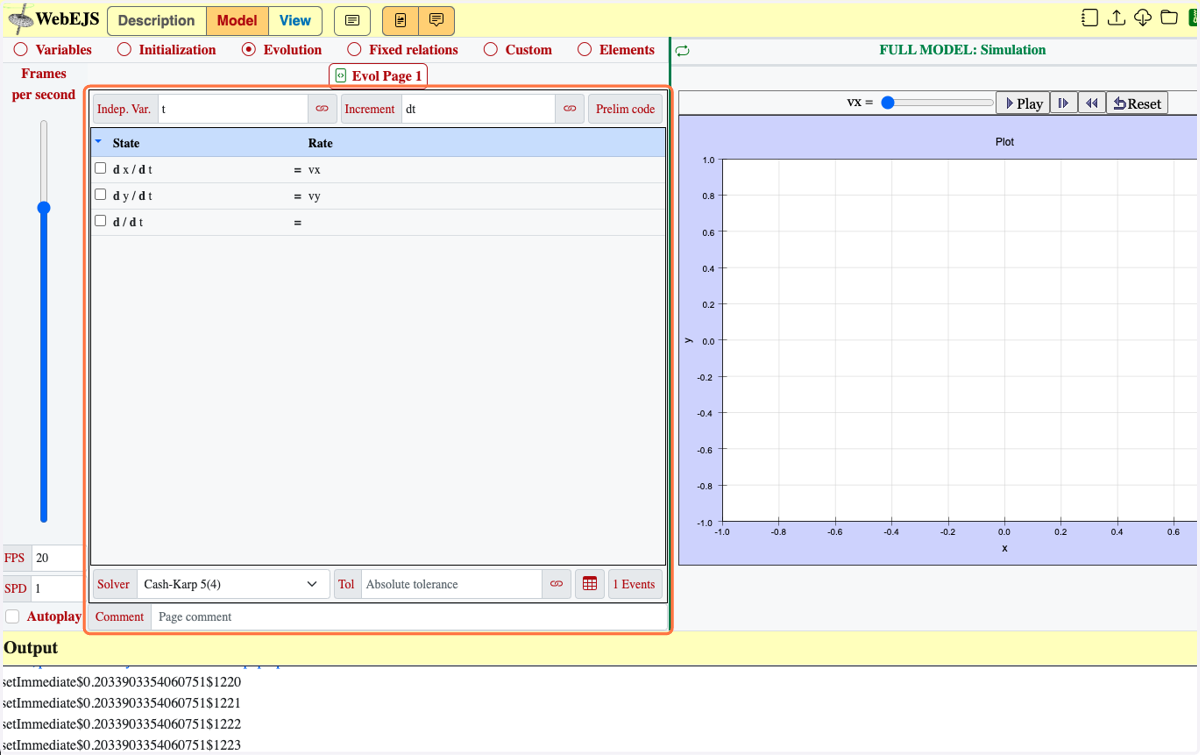This screenshot has width=1200, height=755.
Task: Select the Fixed relations radio button
Action: [354, 49]
